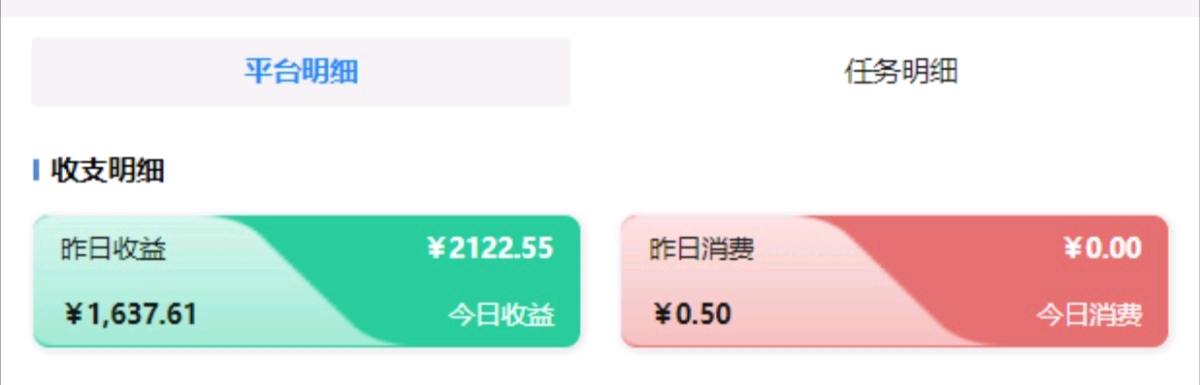Screen dimensions: 1200x385
Task: Select the 今日消费 label
Action: pos(1089,315)
